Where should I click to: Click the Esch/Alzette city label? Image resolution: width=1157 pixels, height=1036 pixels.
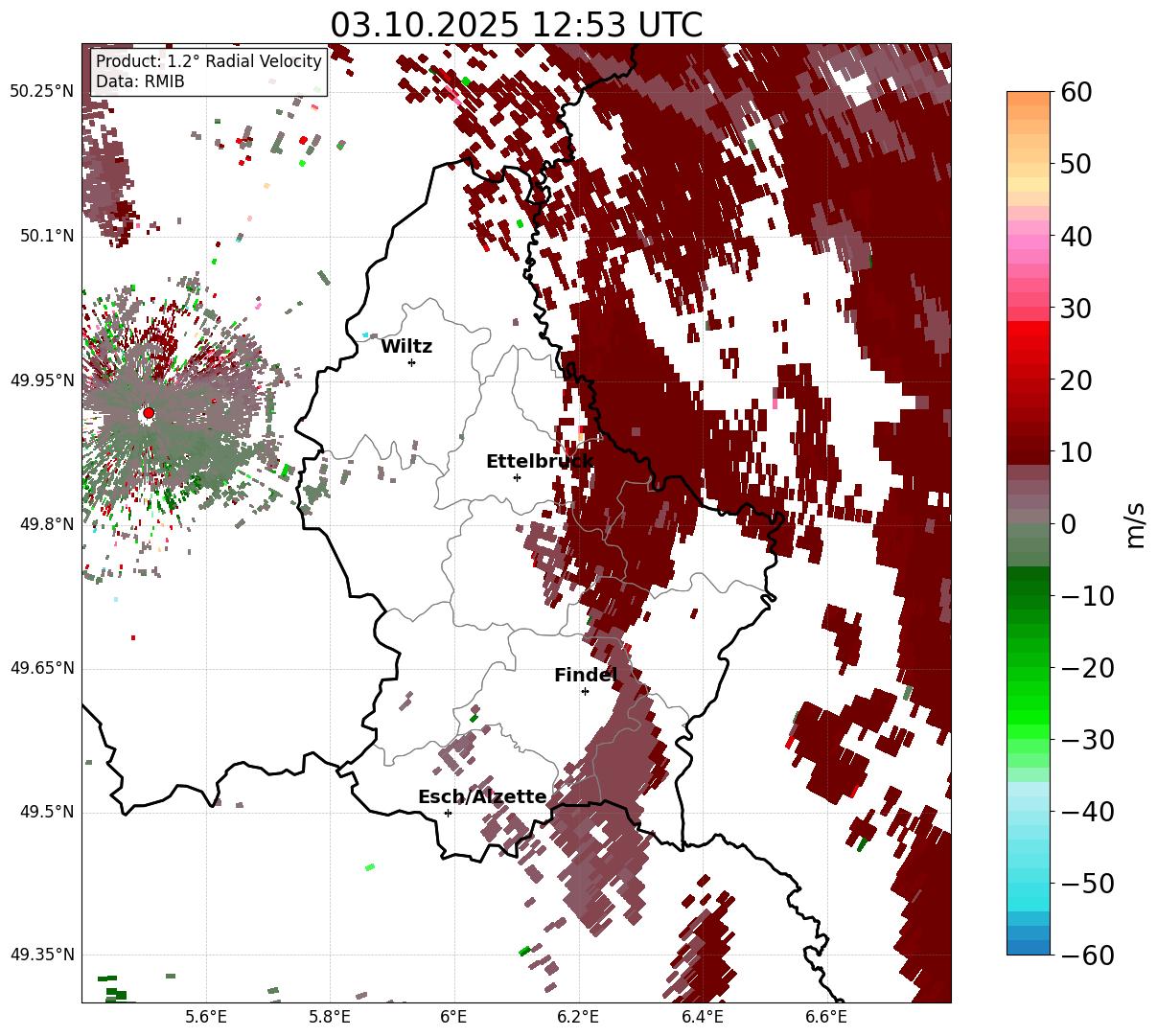(x=482, y=796)
